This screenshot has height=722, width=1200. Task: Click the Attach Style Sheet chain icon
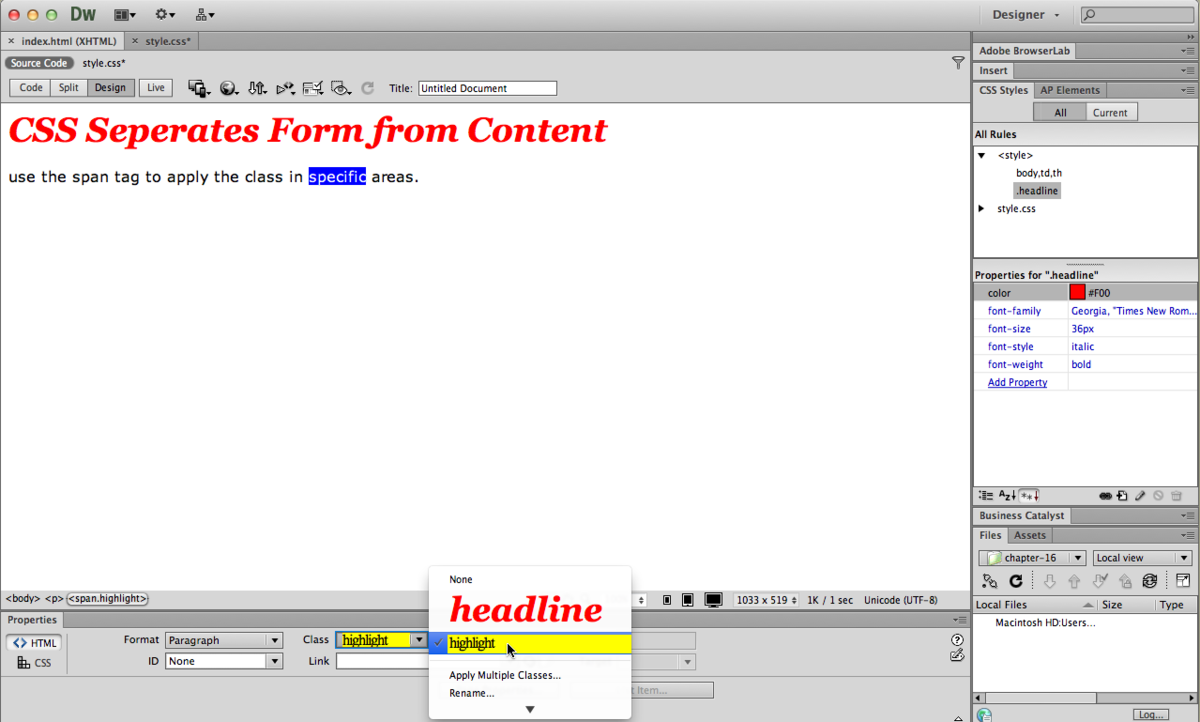tap(1105, 496)
